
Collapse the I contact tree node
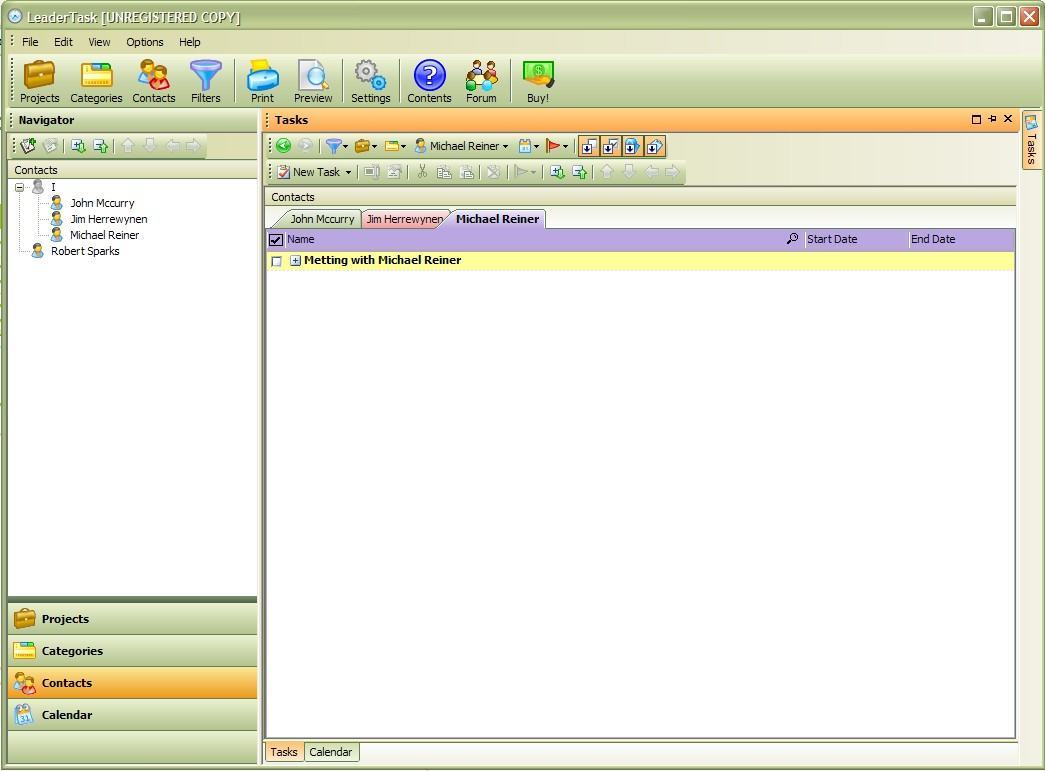pos(19,187)
